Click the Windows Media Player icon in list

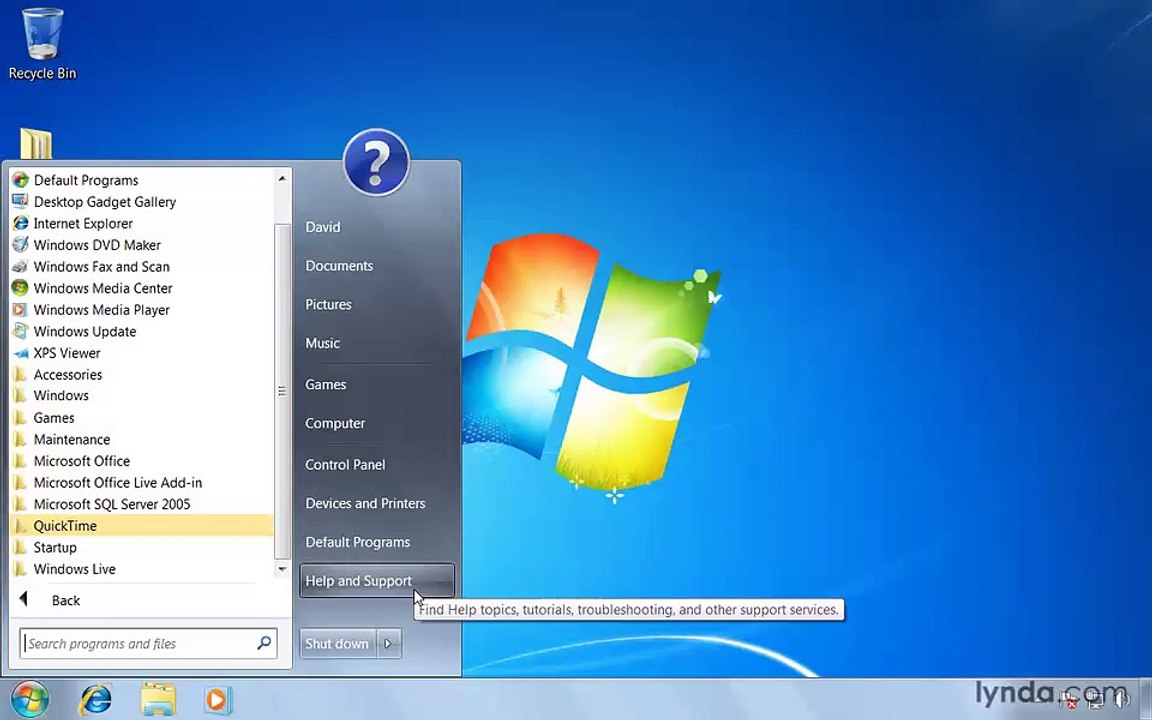click(x=21, y=310)
